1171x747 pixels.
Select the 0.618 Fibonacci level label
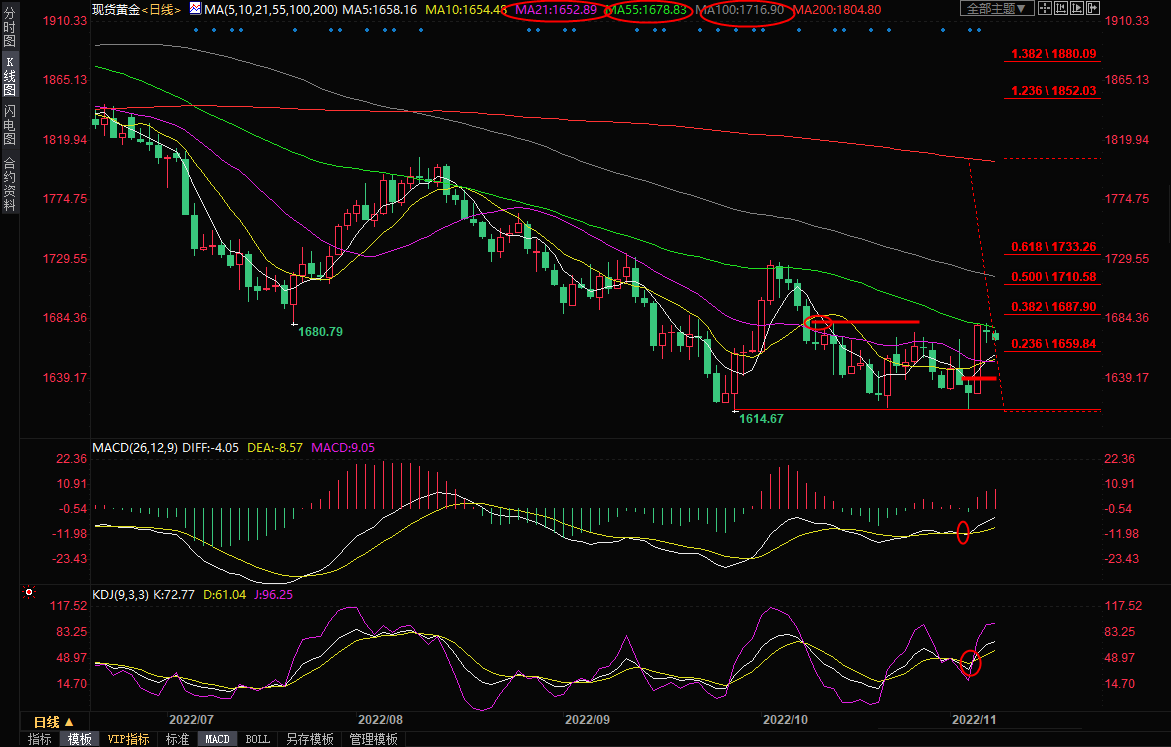point(1053,246)
